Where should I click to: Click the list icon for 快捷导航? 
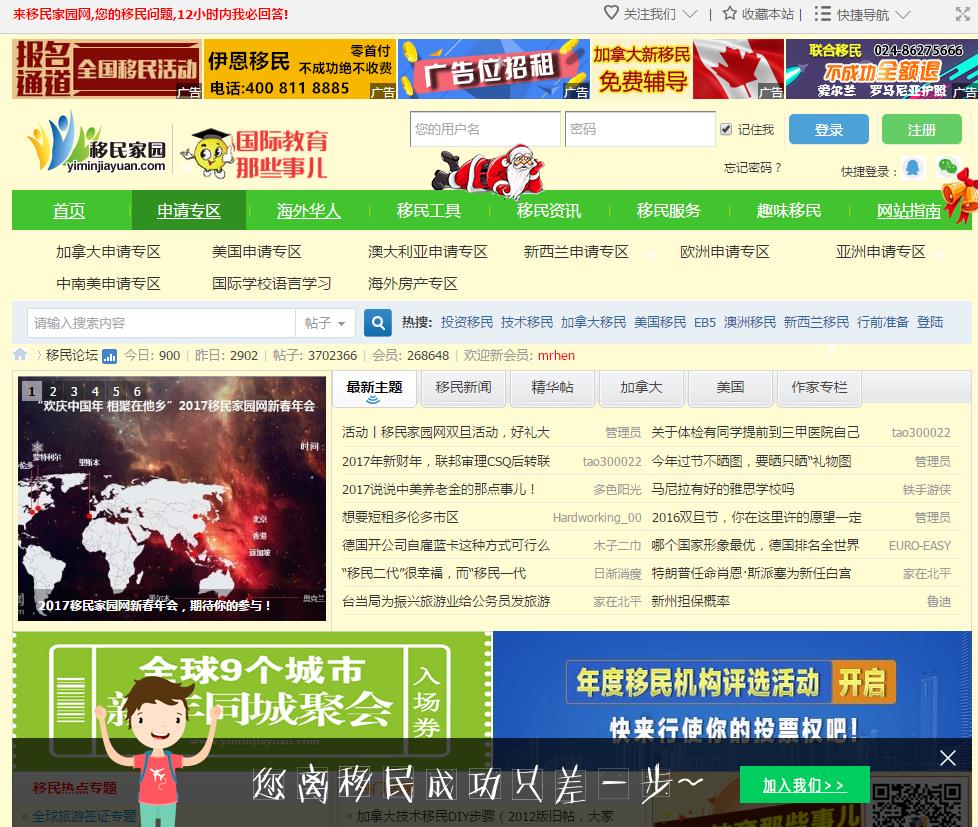[823, 14]
